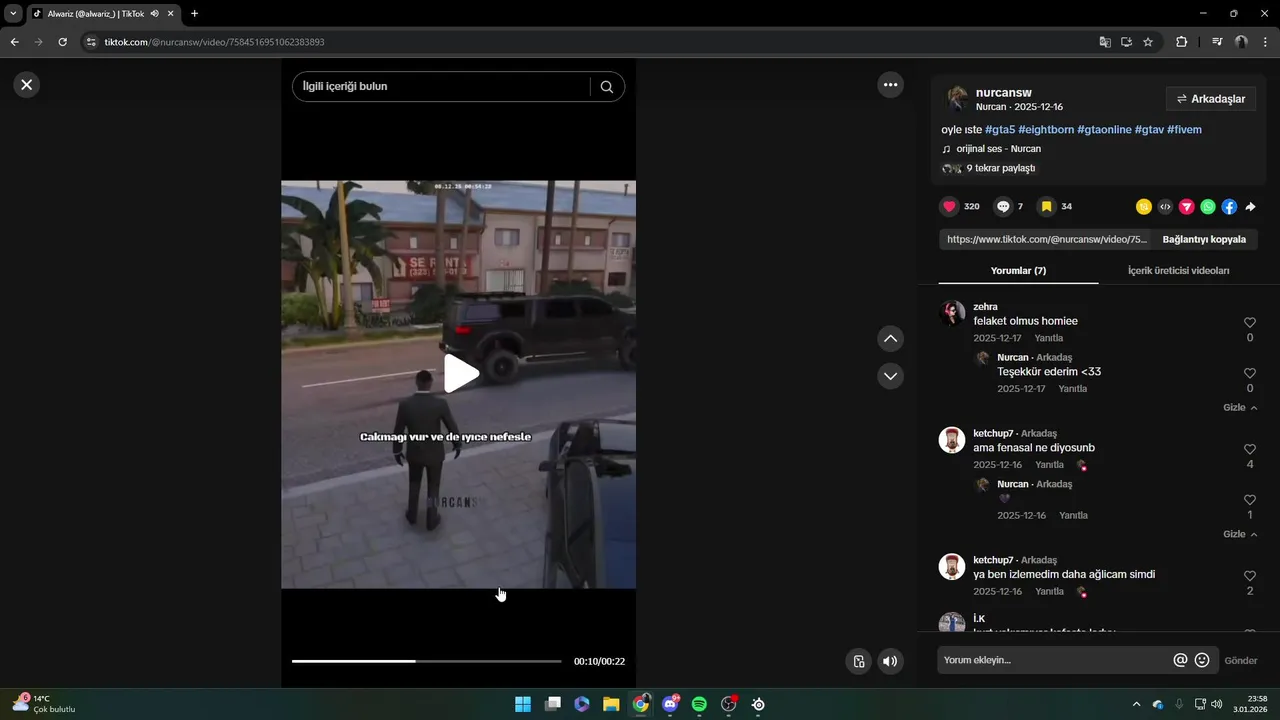Click the address bar URL

(x=214, y=42)
